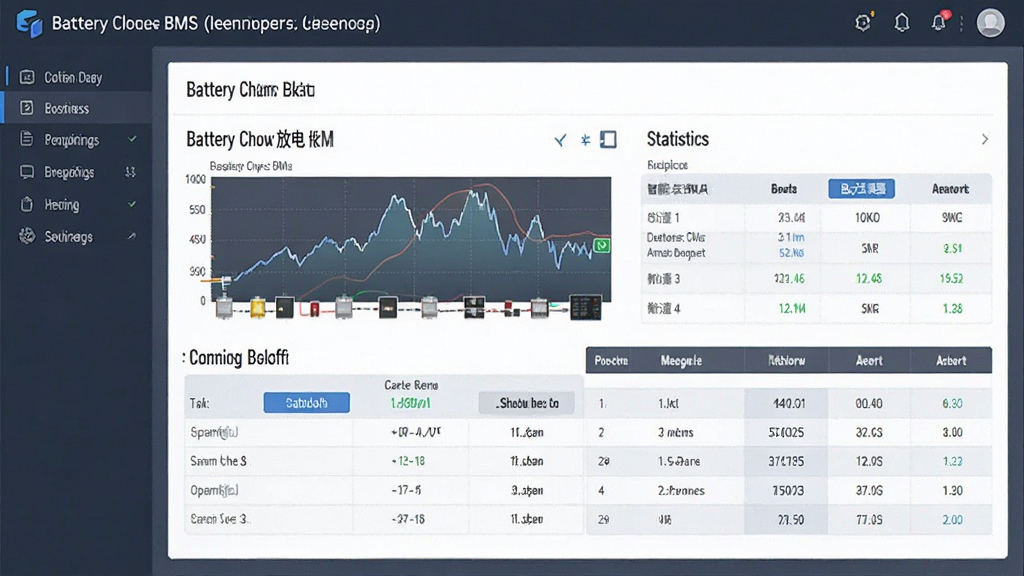Expand the Soulinegs sidebar arrow
Viewport: 1024px width, 576px height.
coord(132,236)
